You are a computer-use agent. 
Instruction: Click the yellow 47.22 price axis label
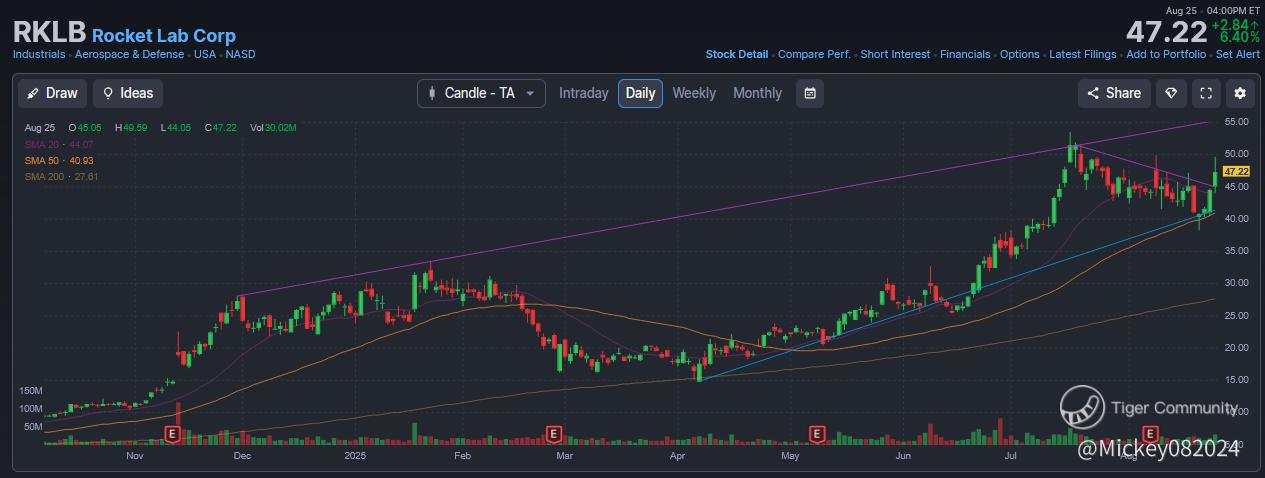tap(1238, 171)
